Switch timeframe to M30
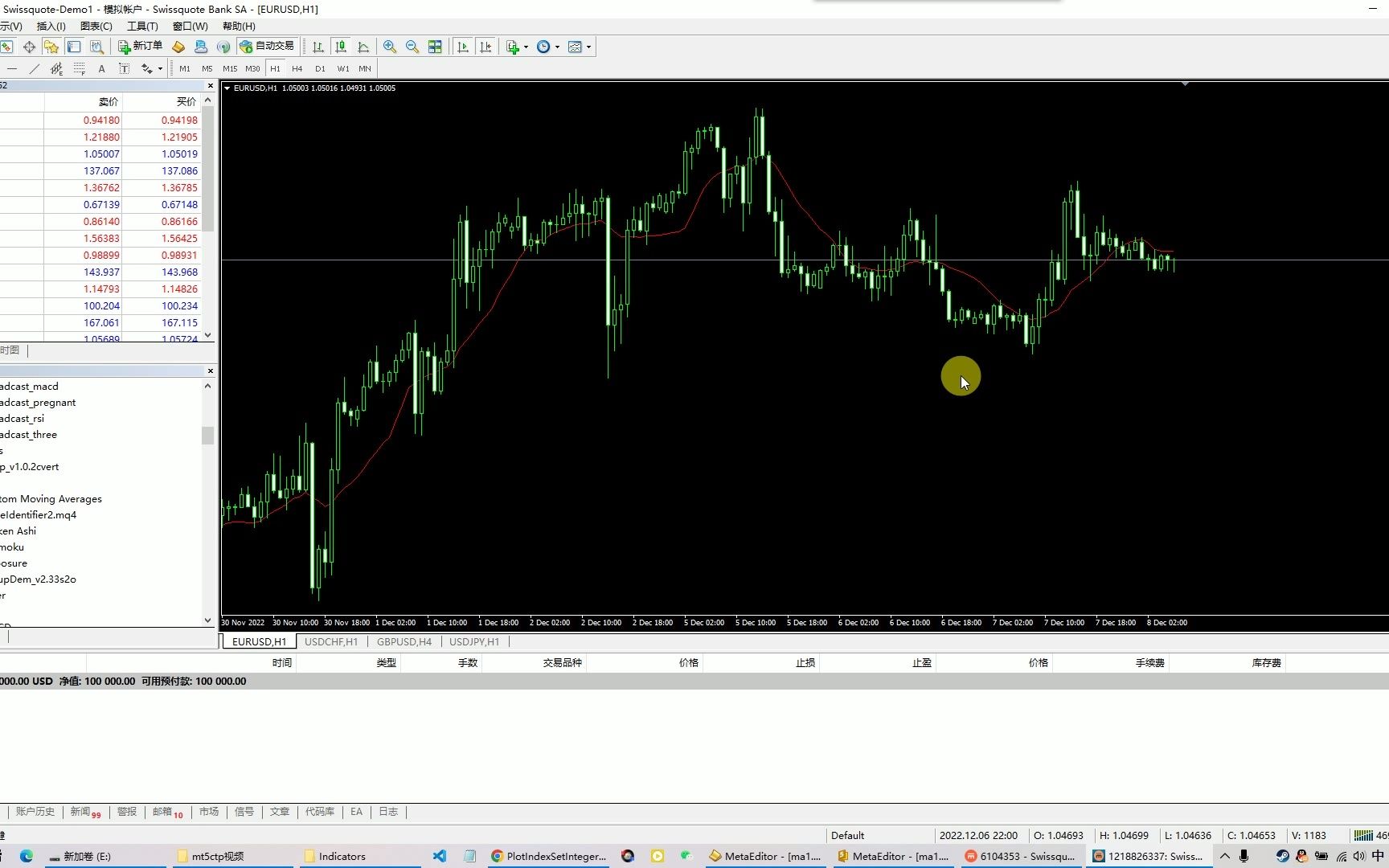 (x=252, y=68)
